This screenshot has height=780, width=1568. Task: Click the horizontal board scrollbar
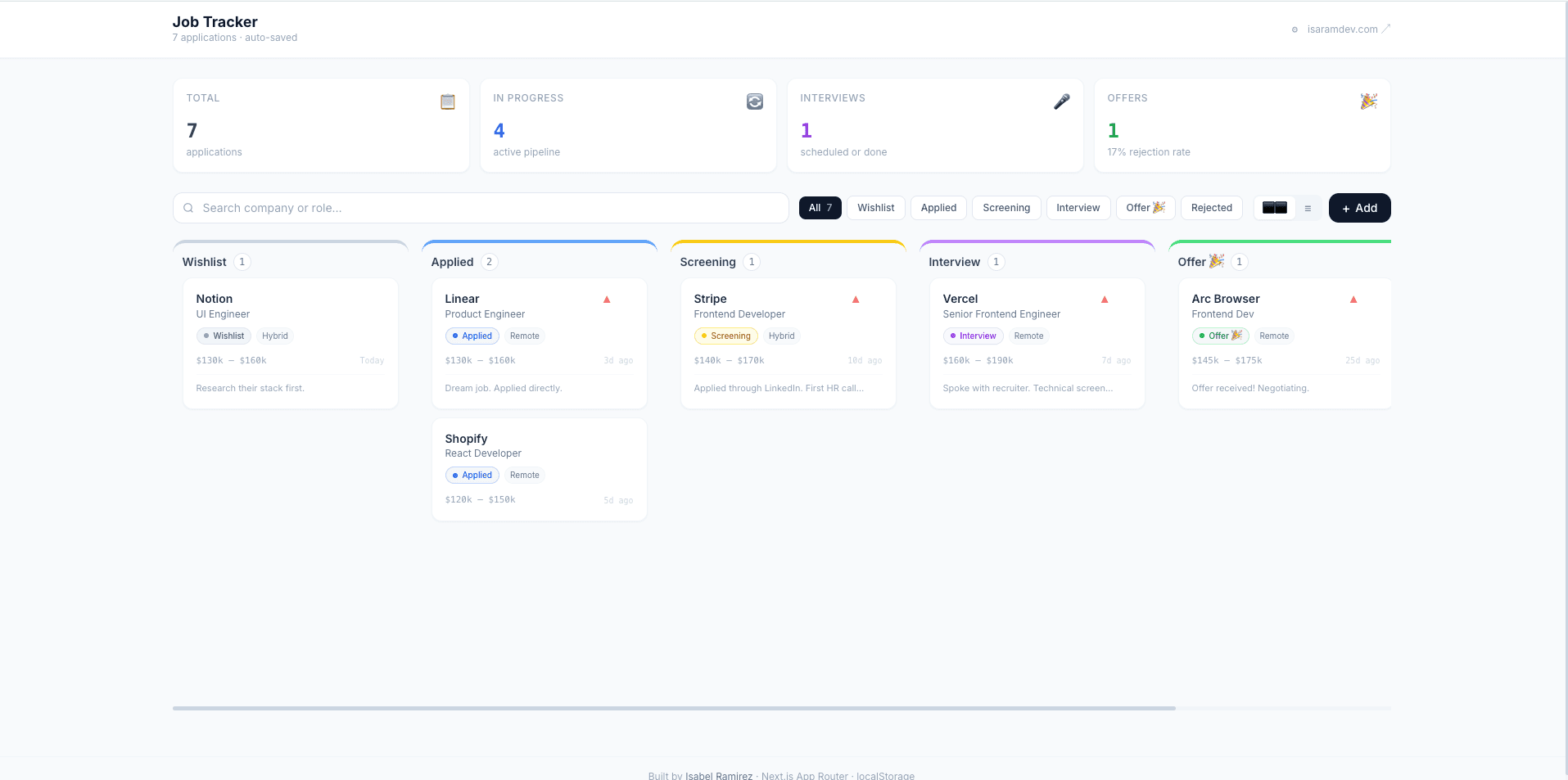674,708
